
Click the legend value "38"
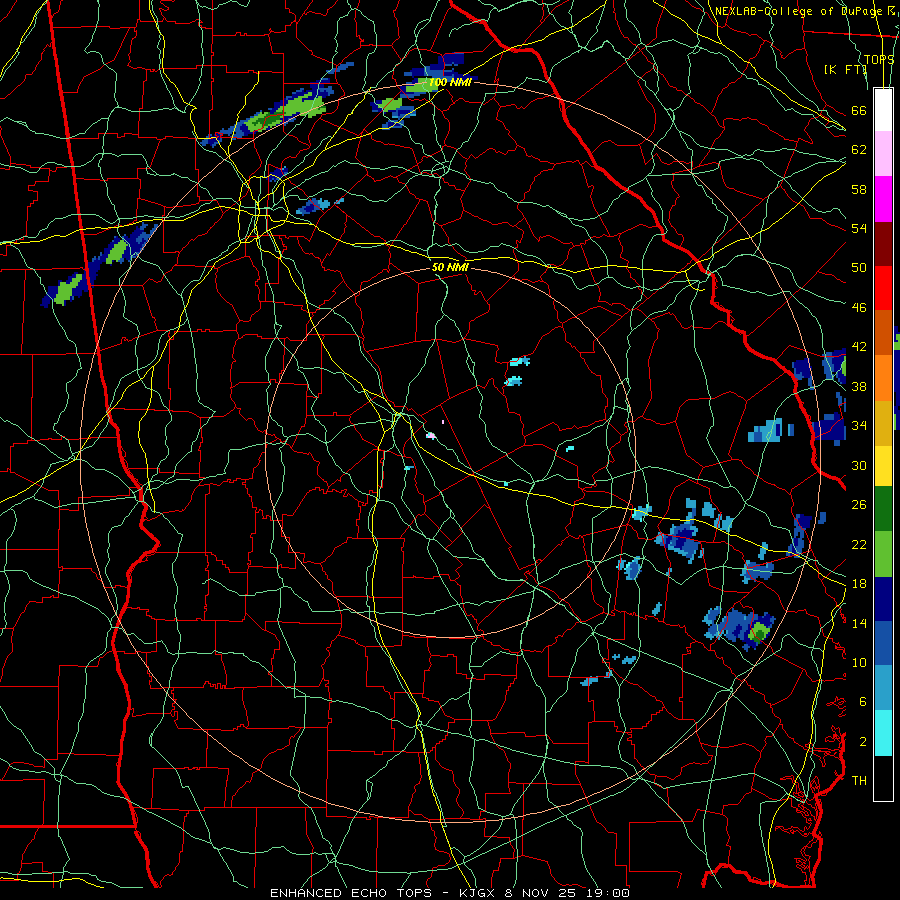click(x=859, y=386)
